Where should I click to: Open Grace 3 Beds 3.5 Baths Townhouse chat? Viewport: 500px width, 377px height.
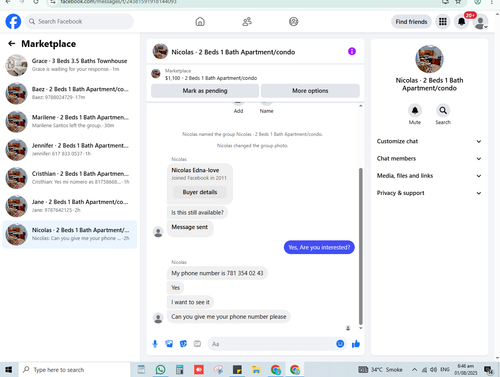pyautogui.click(x=70, y=65)
